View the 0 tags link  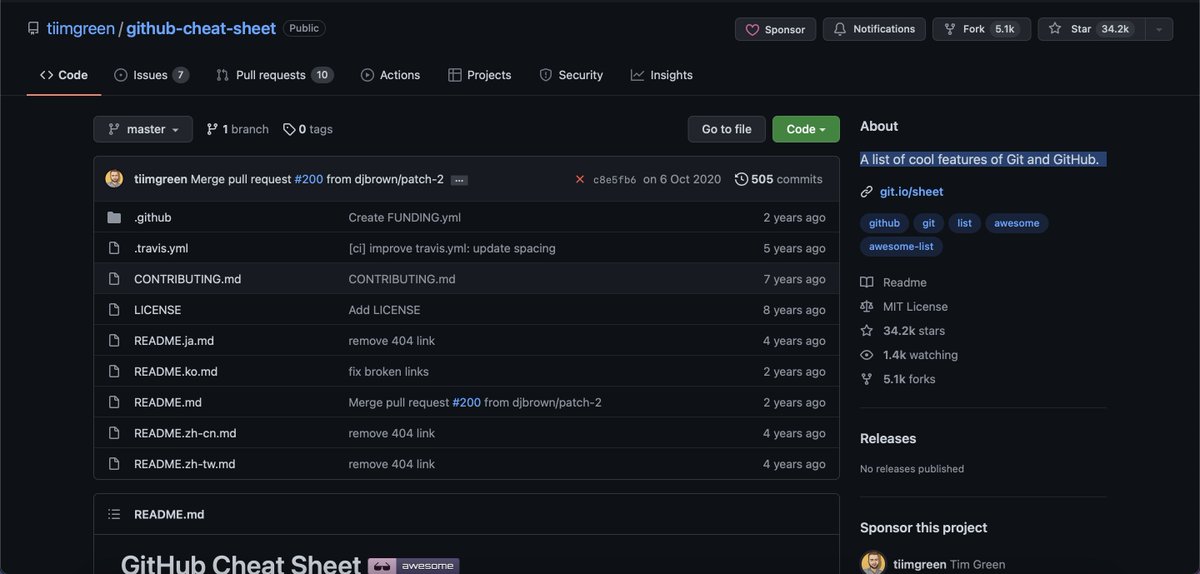(x=308, y=129)
